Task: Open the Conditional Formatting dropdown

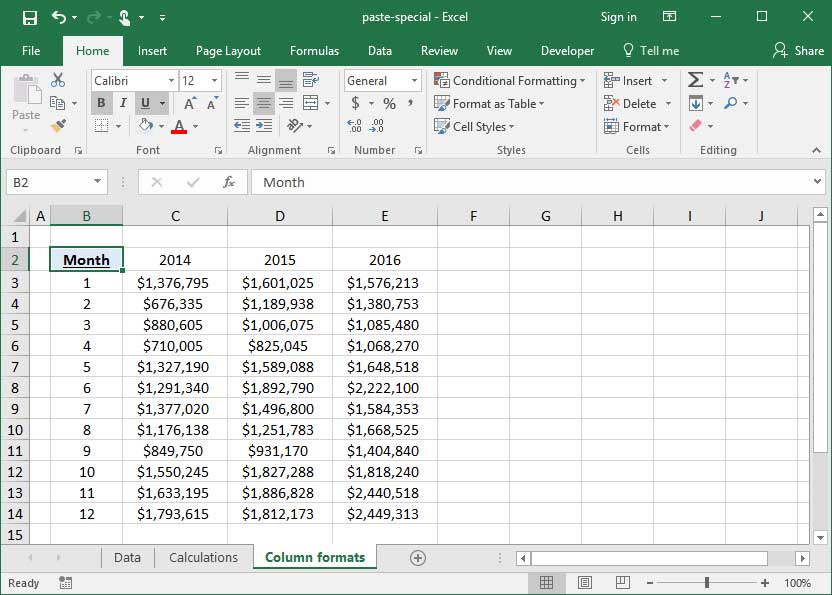Action: click(x=510, y=81)
